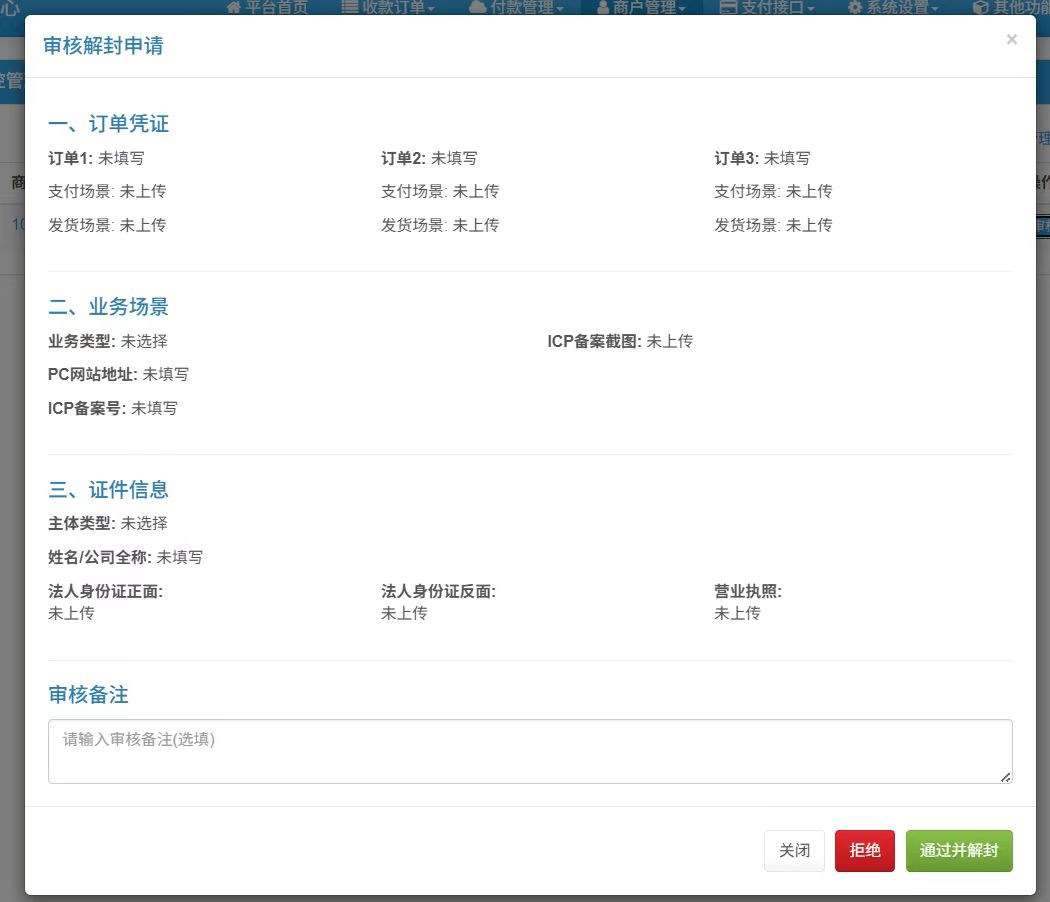Approve with the 通过并解封 button

coord(958,851)
